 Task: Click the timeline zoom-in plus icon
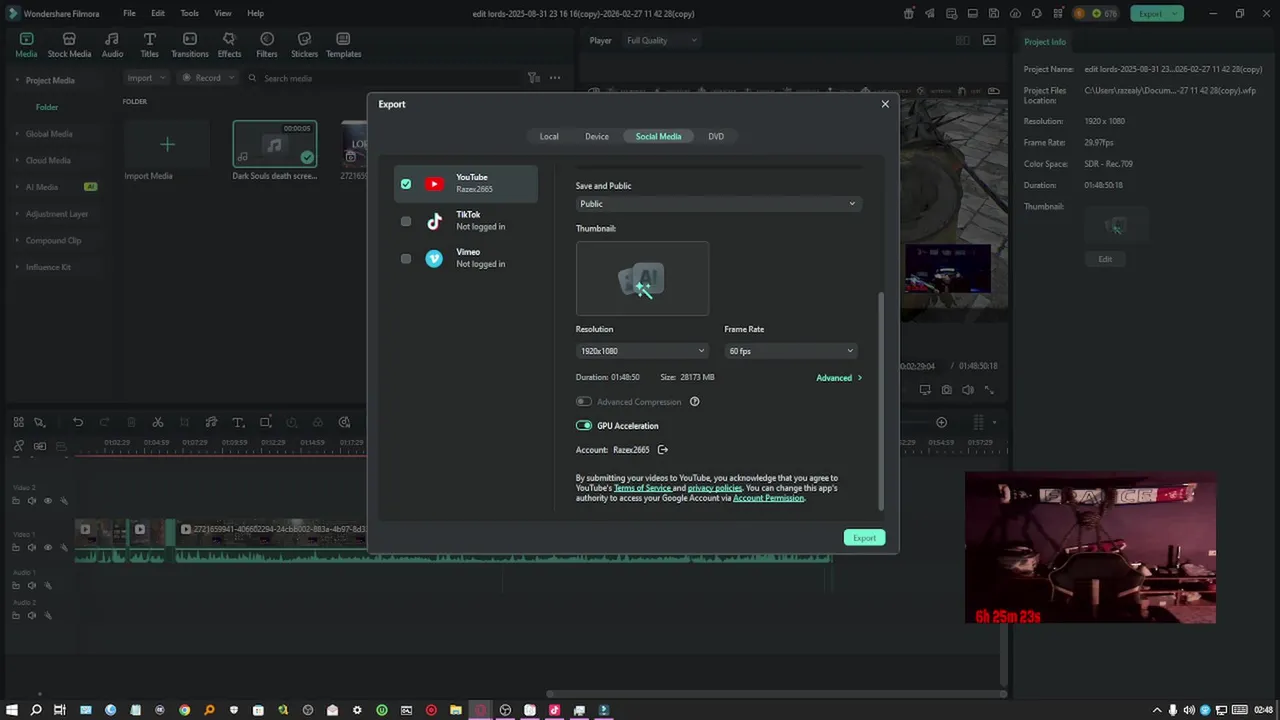click(941, 422)
